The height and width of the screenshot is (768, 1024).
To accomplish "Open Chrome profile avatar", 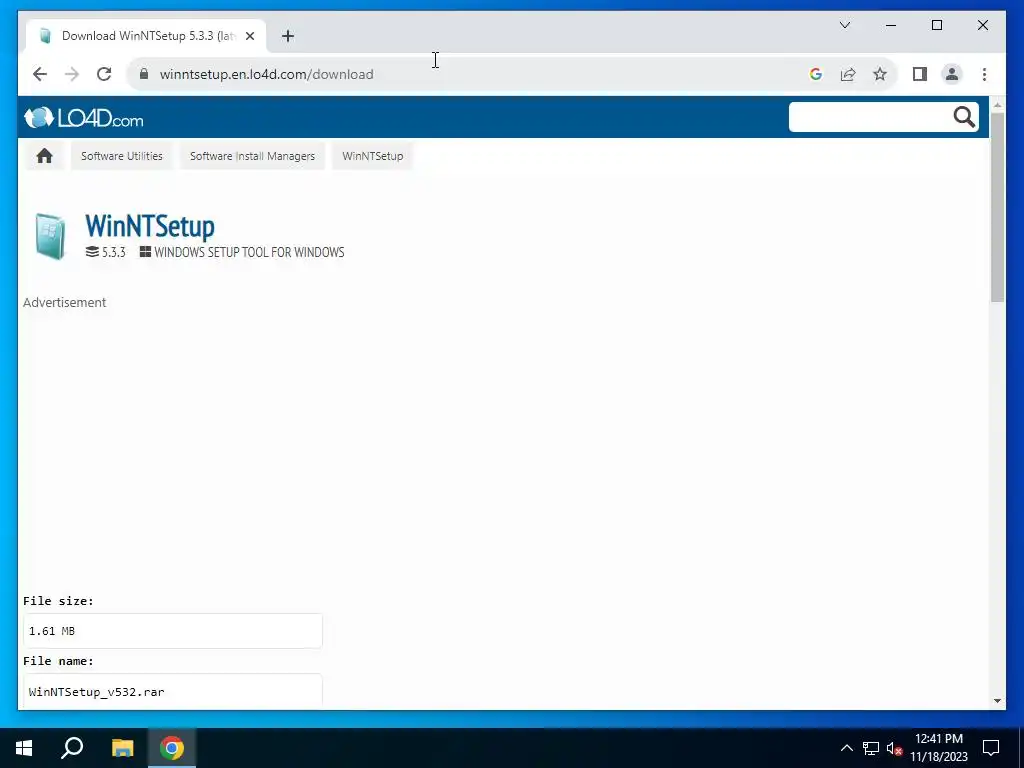I will coord(952,74).
